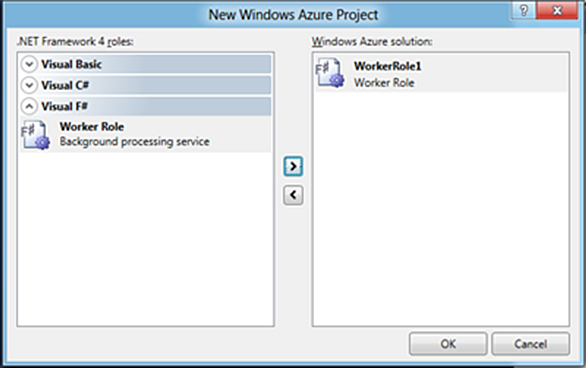The width and height of the screenshot is (586, 368).
Task: Select the Visual F# category header
Action: [x=146, y=106]
